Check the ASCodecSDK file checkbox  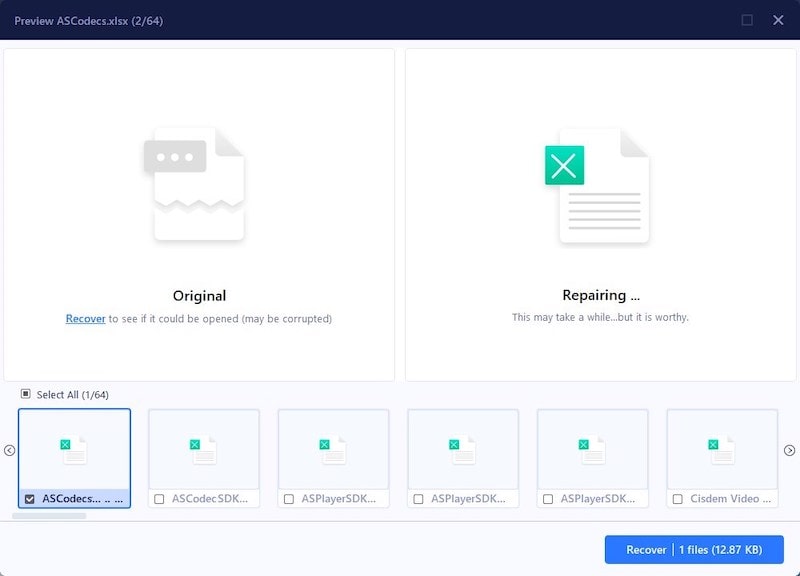tap(159, 498)
